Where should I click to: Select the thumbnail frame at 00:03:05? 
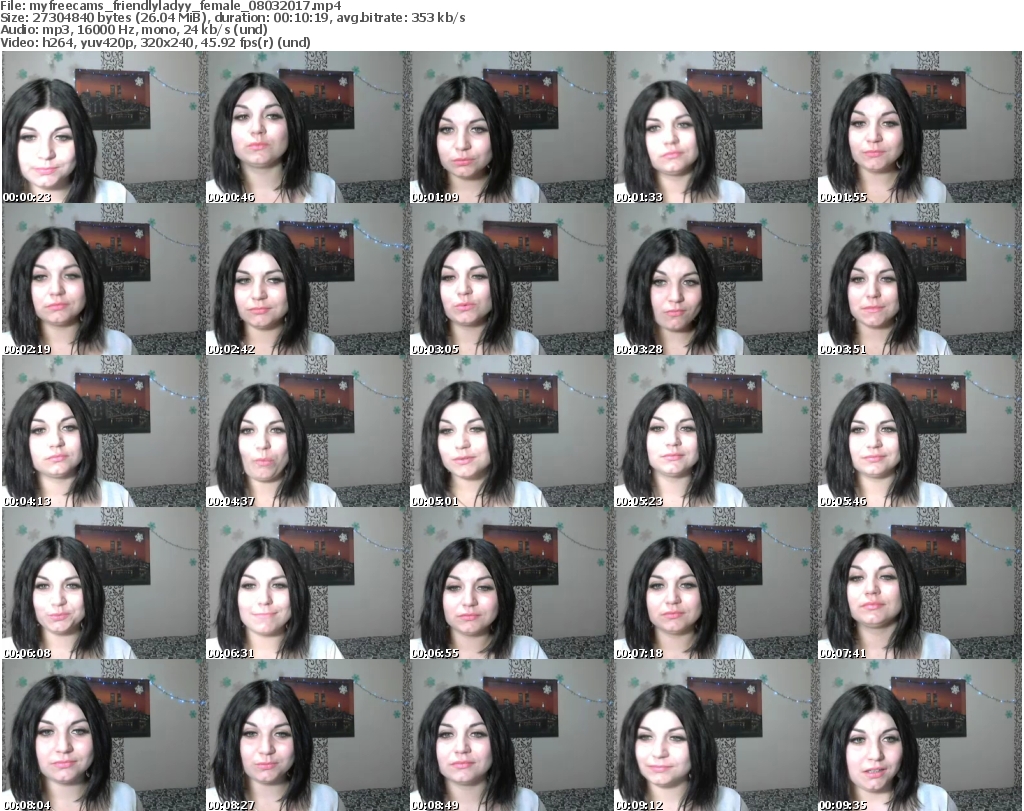[x=512, y=279]
